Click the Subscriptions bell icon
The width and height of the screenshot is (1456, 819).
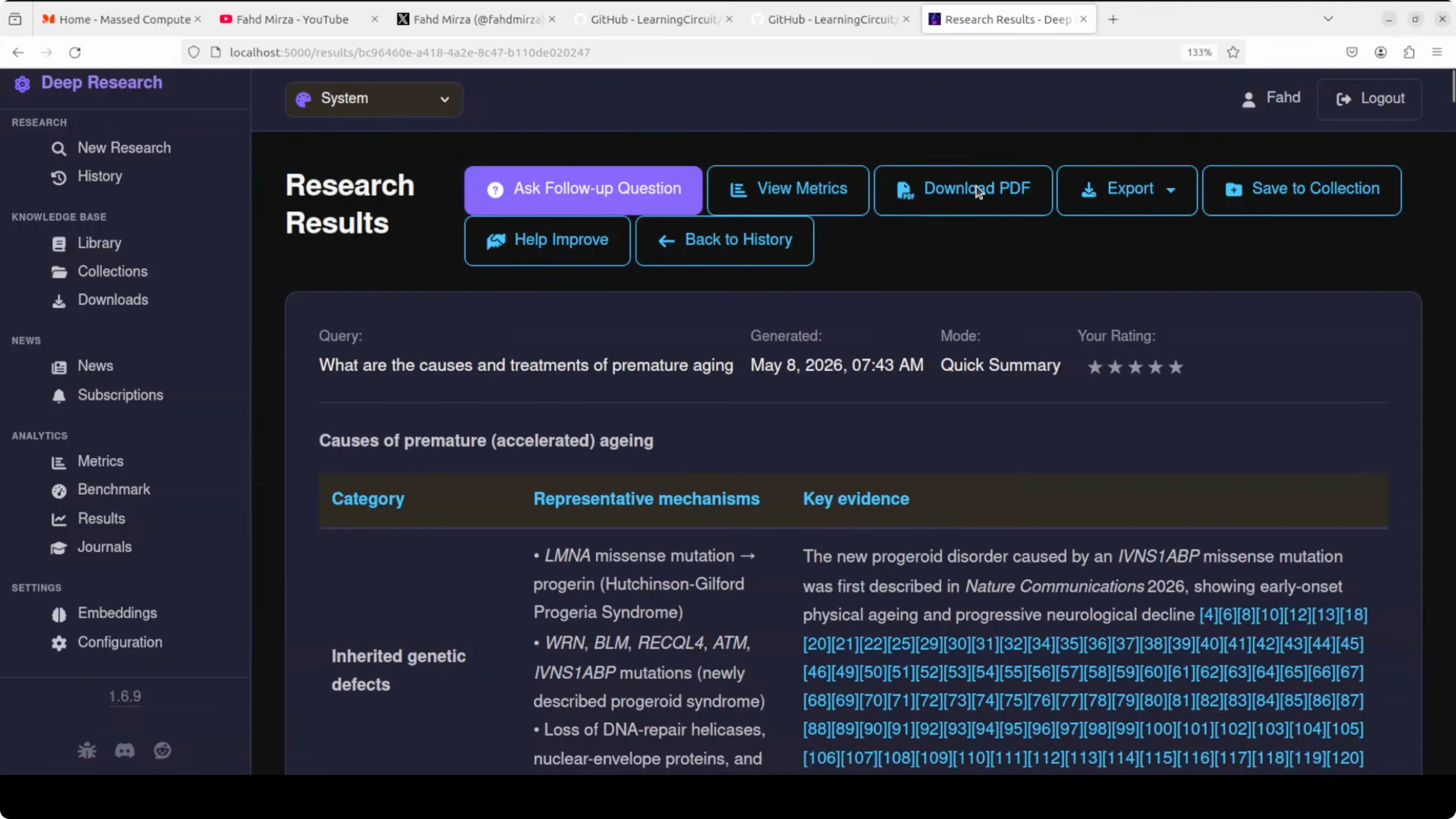(x=59, y=396)
